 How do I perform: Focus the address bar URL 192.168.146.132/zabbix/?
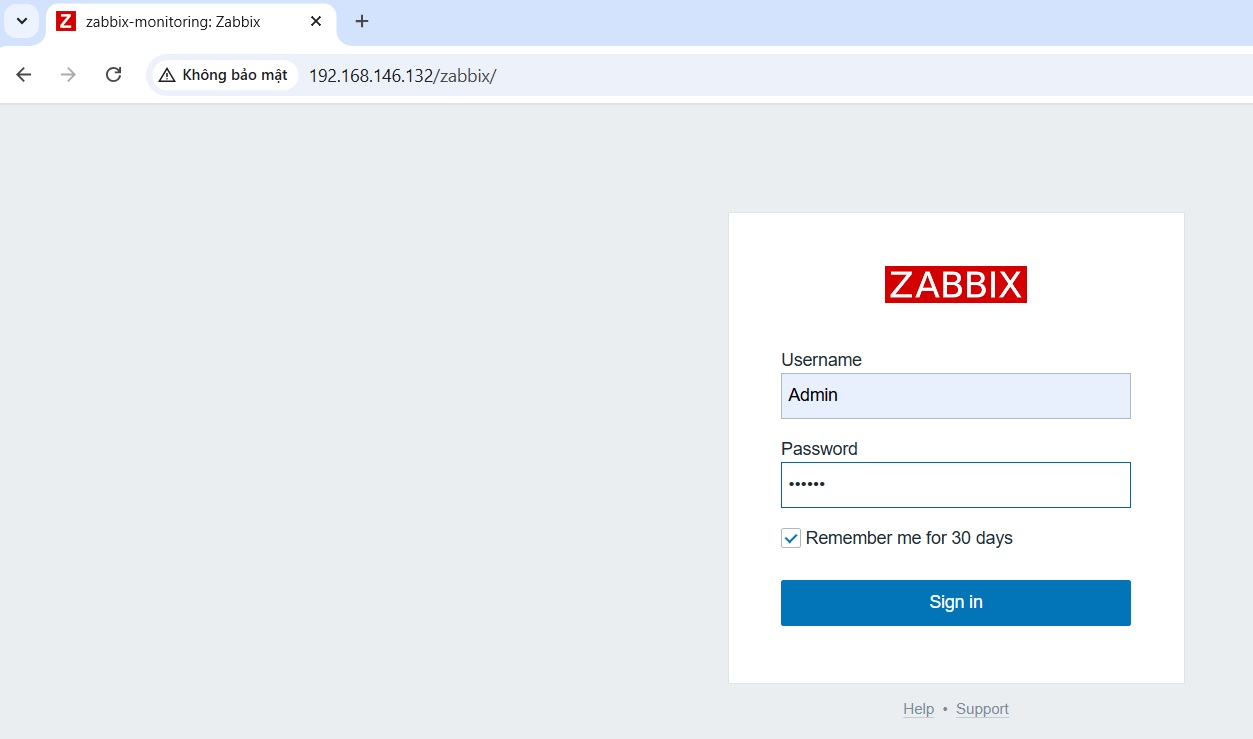pos(402,75)
